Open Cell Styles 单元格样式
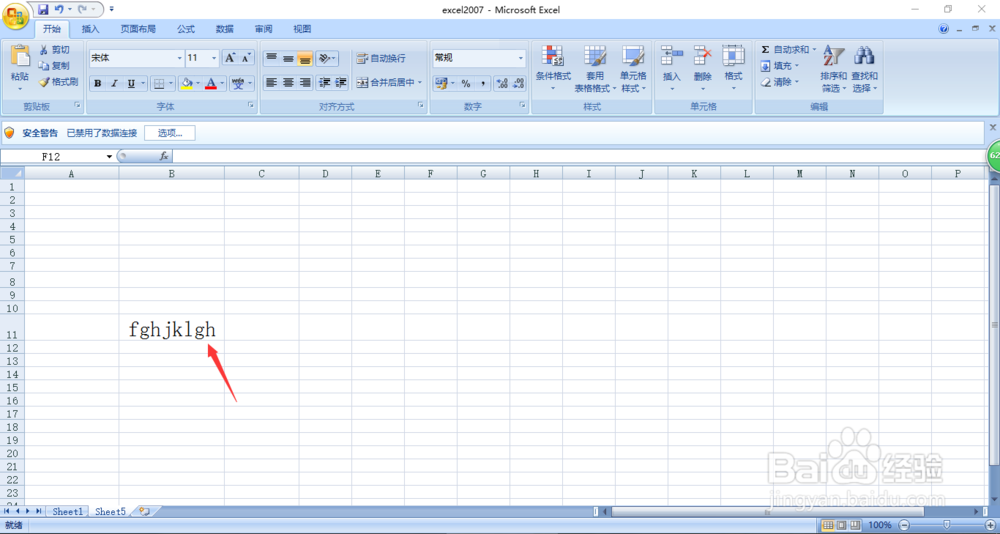The height and width of the screenshot is (534, 1000). click(x=633, y=68)
